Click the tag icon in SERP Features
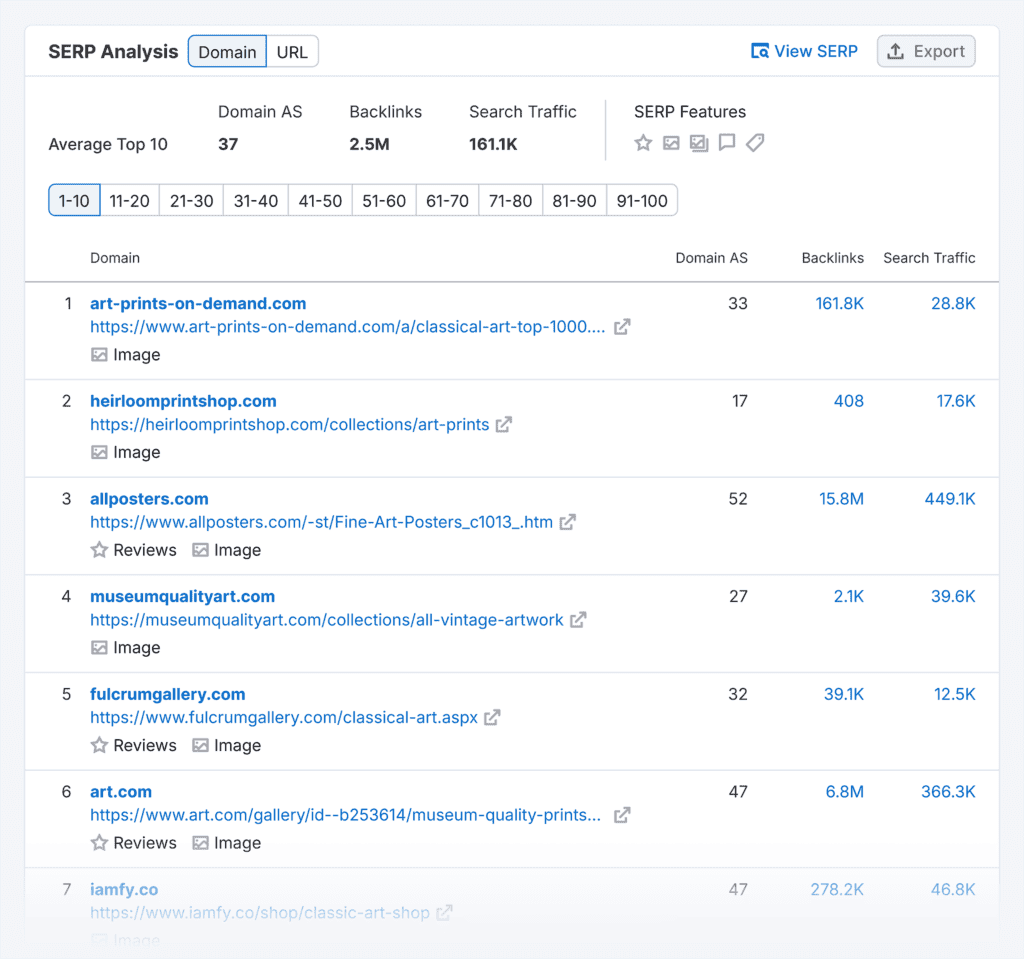Screen dimensions: 1024x959 755,143
